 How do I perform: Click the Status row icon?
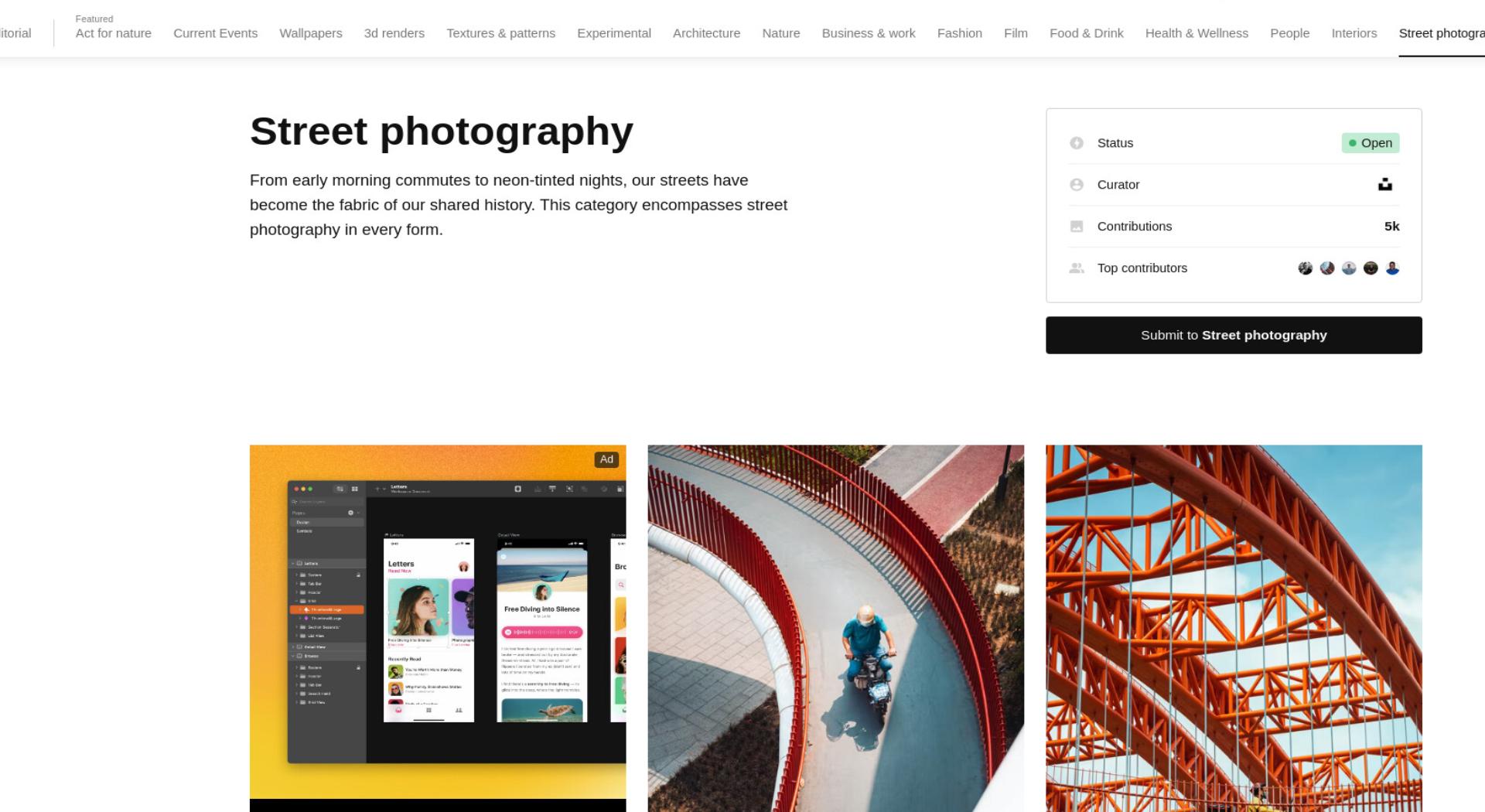point(1077,143)
